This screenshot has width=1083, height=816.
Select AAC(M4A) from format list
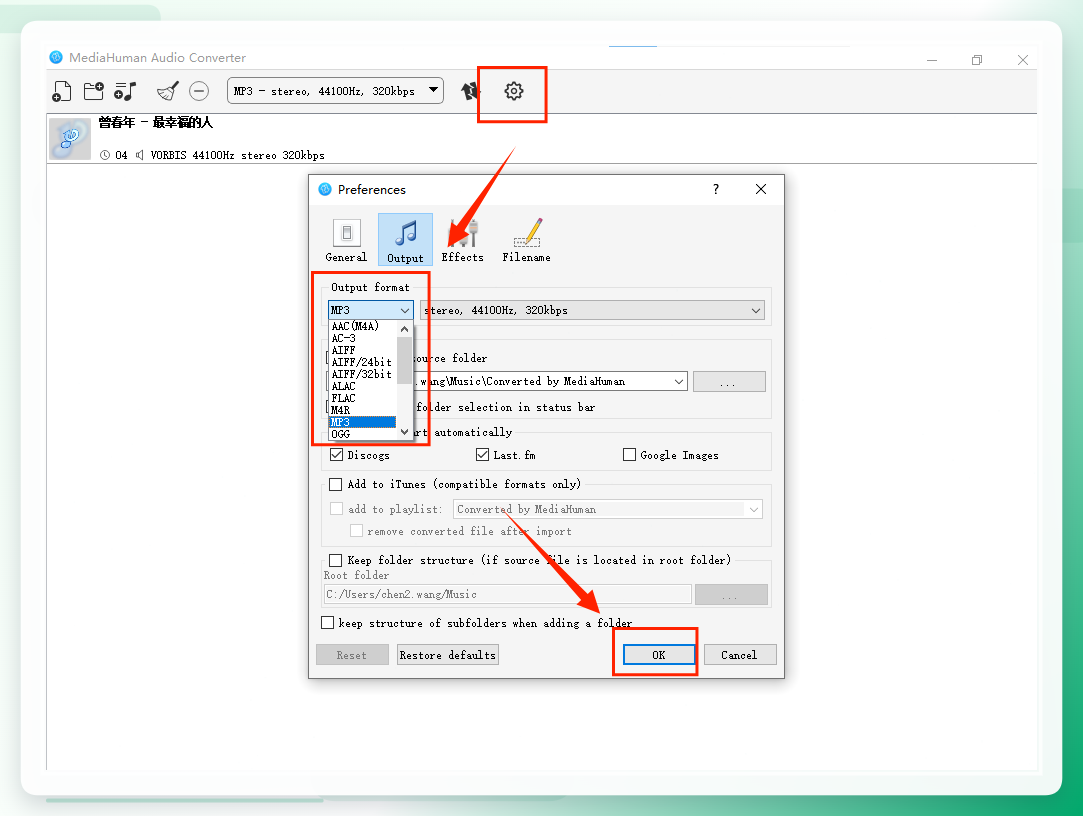pos(363,326)
